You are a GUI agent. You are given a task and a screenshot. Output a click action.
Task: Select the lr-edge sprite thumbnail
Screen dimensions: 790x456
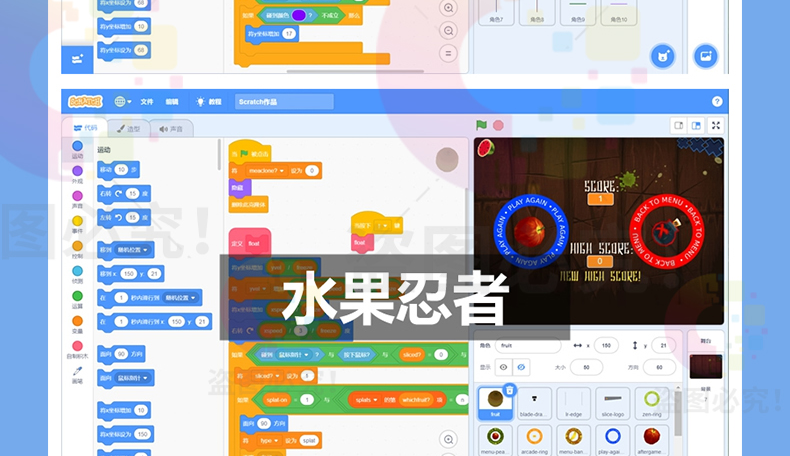tap(573, 403)
